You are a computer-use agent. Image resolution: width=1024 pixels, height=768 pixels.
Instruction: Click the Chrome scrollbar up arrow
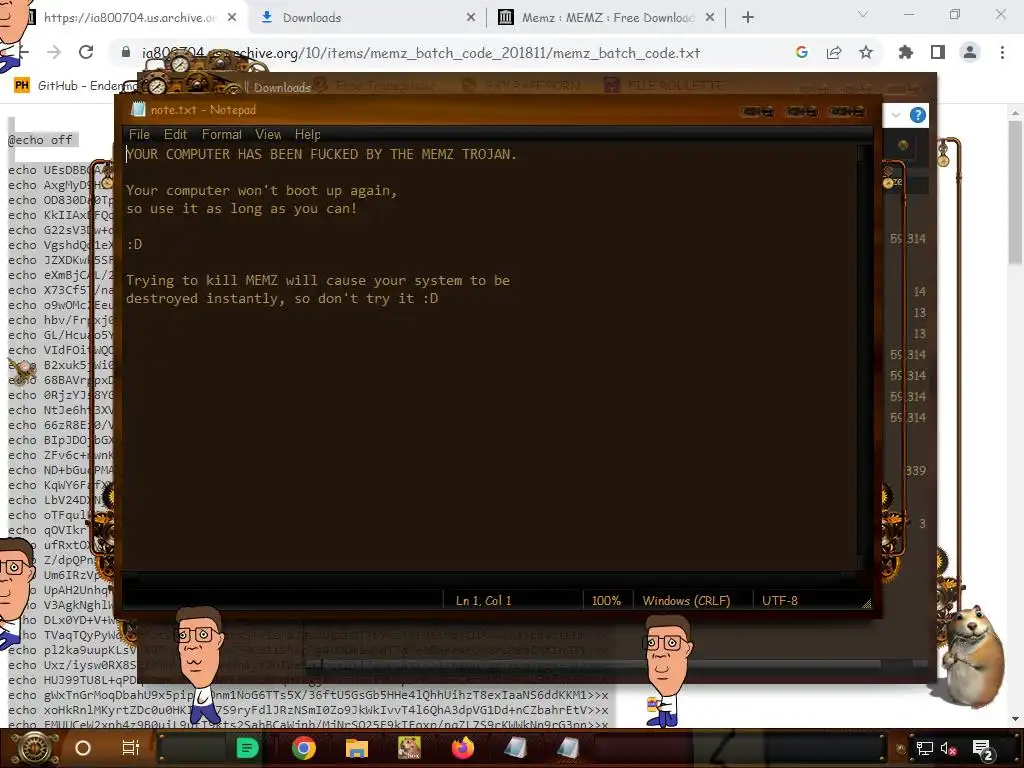click(1015, 112)
